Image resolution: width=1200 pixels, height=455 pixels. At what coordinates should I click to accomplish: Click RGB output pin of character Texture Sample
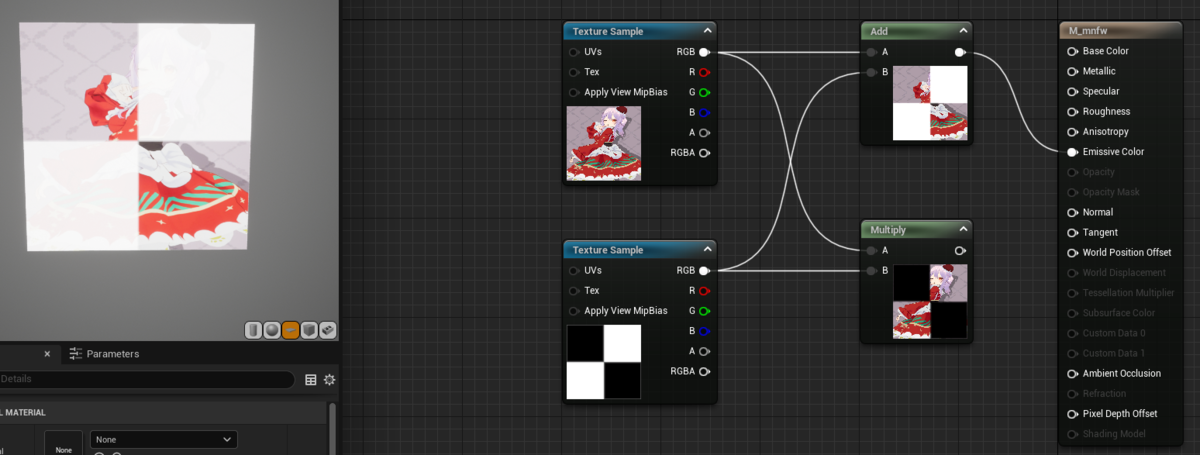pos(704,52)
